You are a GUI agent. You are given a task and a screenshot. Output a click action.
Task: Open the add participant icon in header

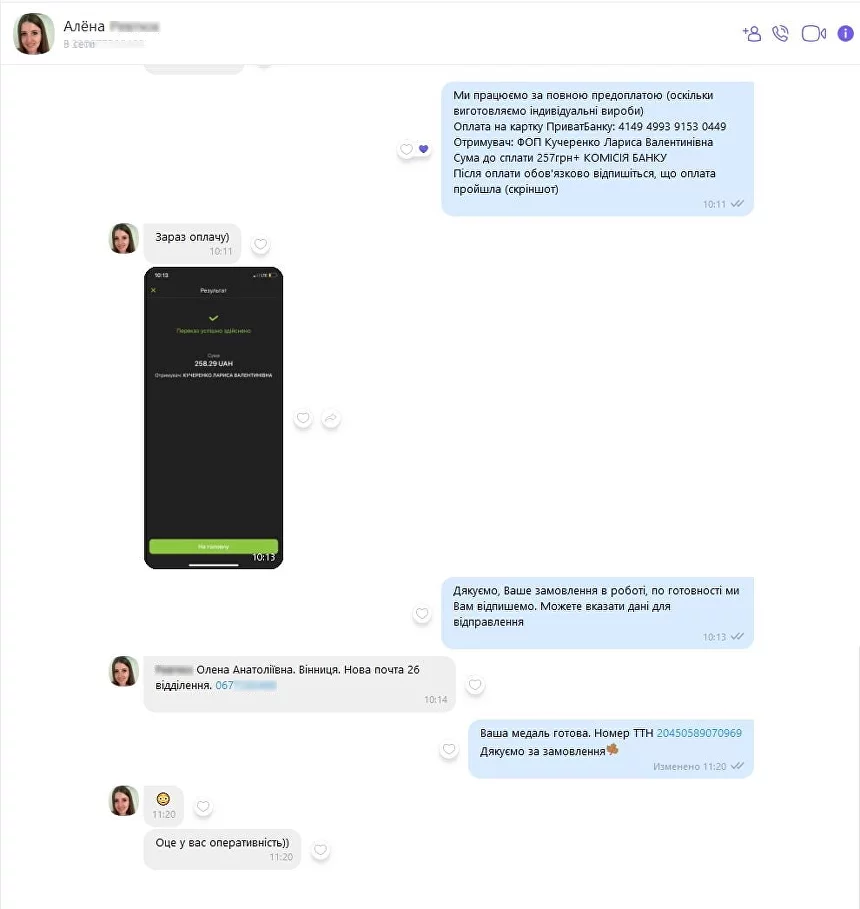(752, 34)
